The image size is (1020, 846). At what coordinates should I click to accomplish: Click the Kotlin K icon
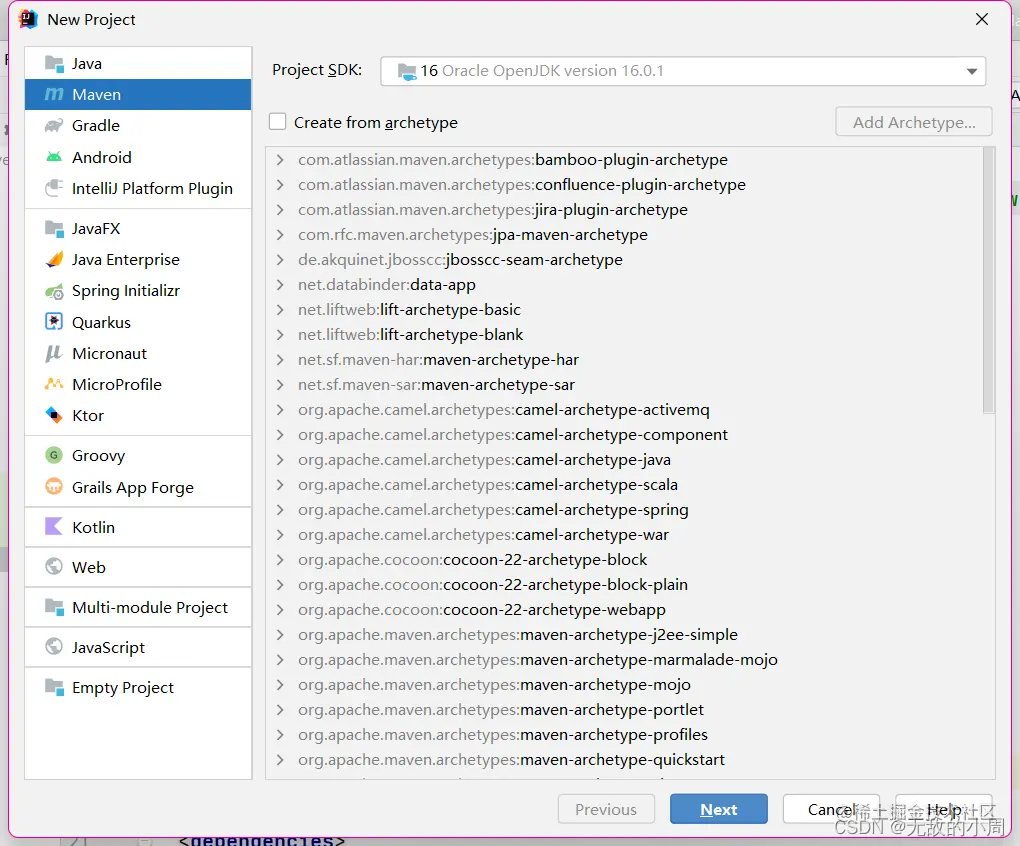coord(54,526)
